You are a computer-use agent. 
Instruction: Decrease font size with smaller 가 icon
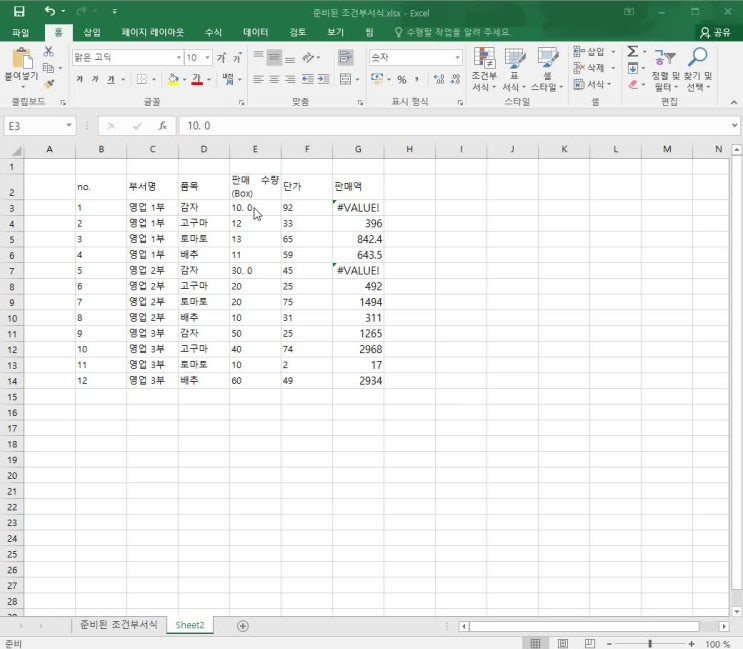(x=237, y=58)
